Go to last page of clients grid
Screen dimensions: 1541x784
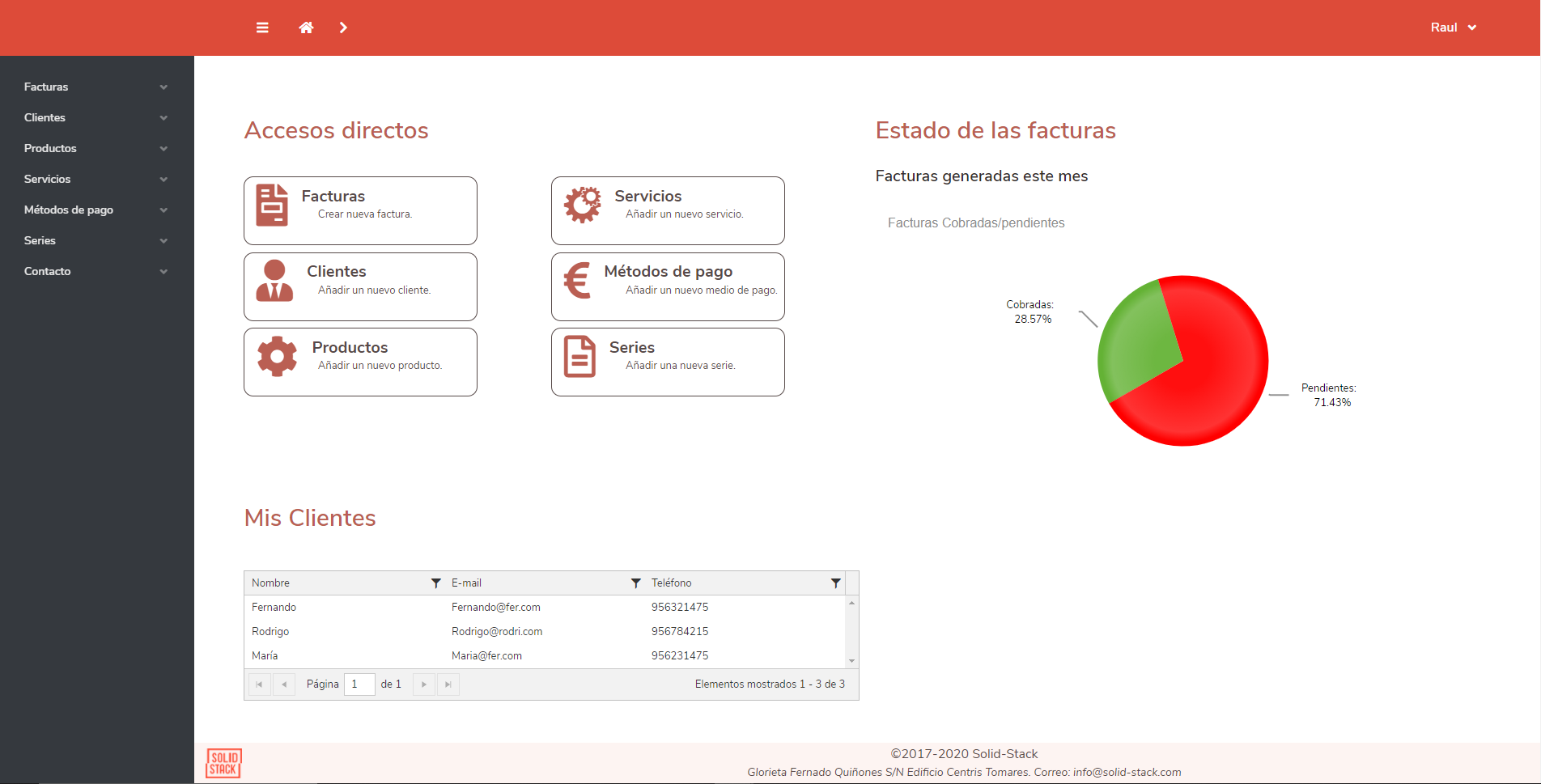pyautogui.click(x=448, y=684)
